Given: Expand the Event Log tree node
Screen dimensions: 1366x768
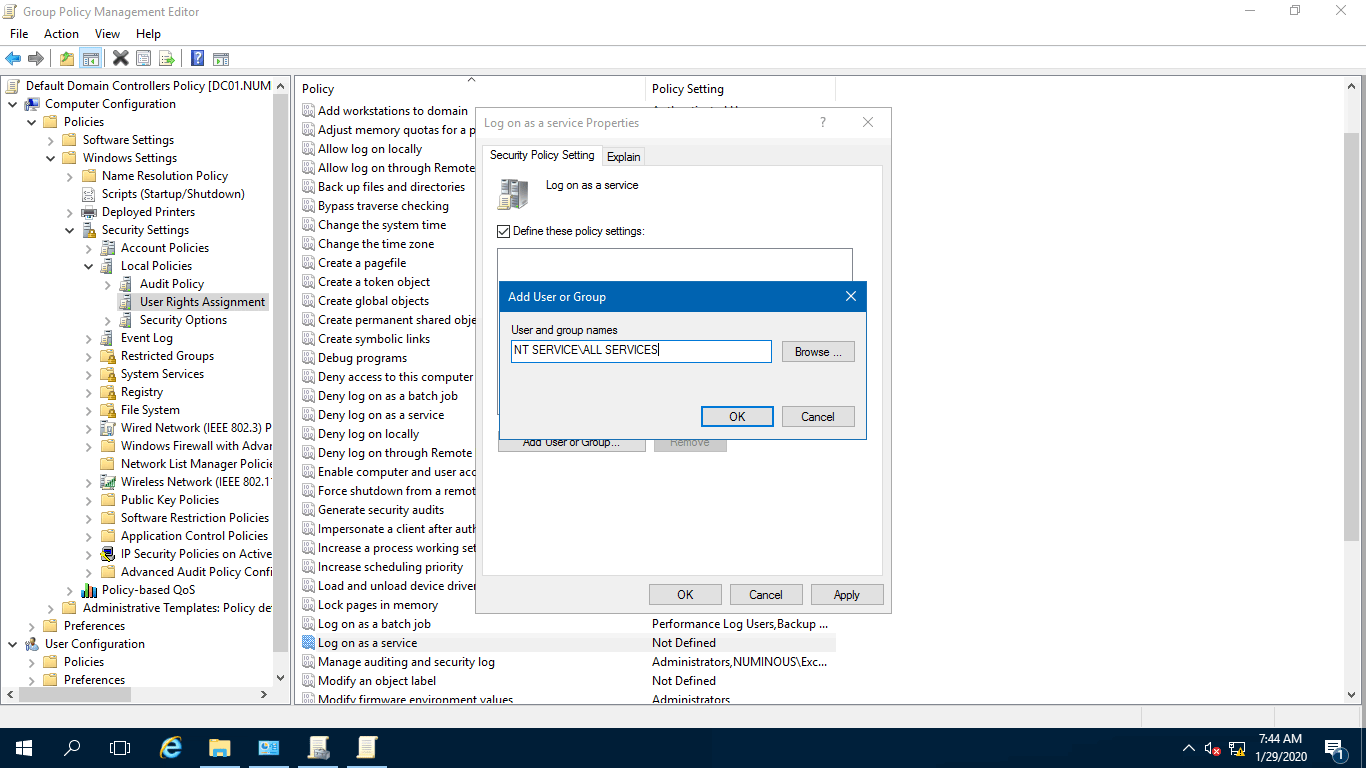Looking at the screenshot, I should point(89,338).
